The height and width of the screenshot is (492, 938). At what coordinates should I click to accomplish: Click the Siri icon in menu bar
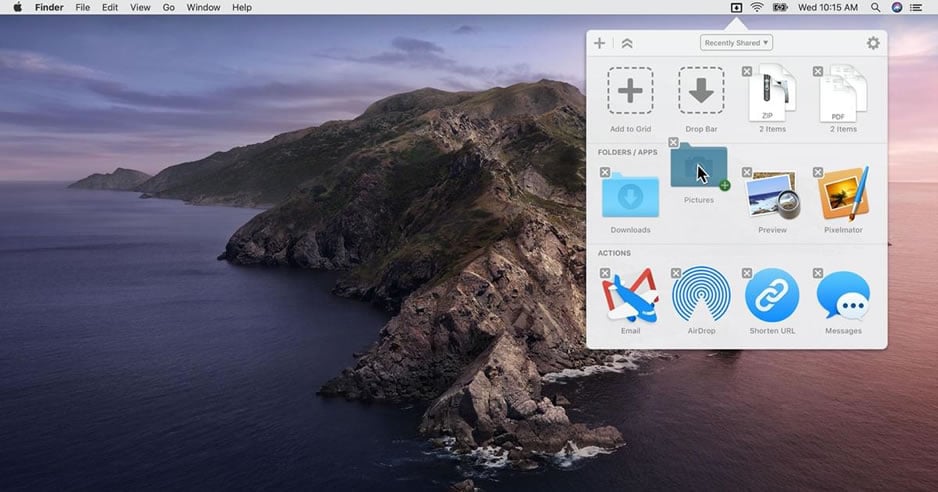pos(896,7)
